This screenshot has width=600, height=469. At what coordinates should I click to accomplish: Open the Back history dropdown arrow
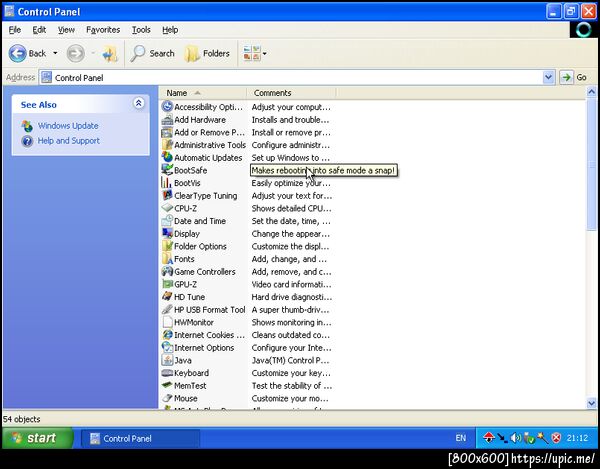coord(55,53)
